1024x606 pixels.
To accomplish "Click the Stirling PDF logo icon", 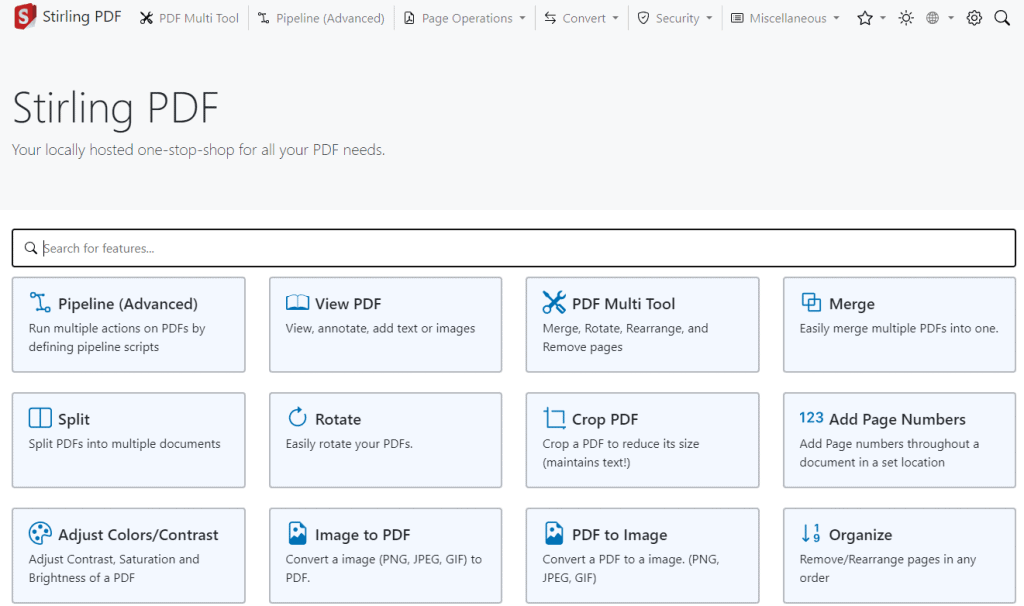I will click(24, 18).
